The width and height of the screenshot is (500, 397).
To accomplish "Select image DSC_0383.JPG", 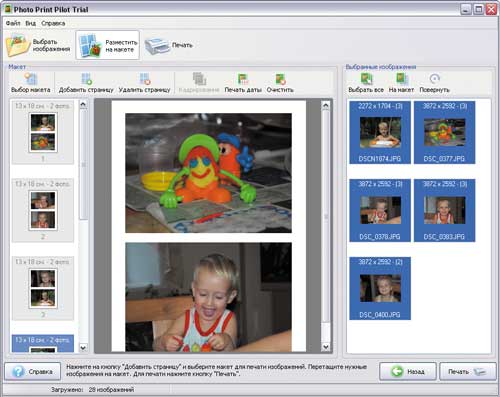I will [x=444, y=210].
